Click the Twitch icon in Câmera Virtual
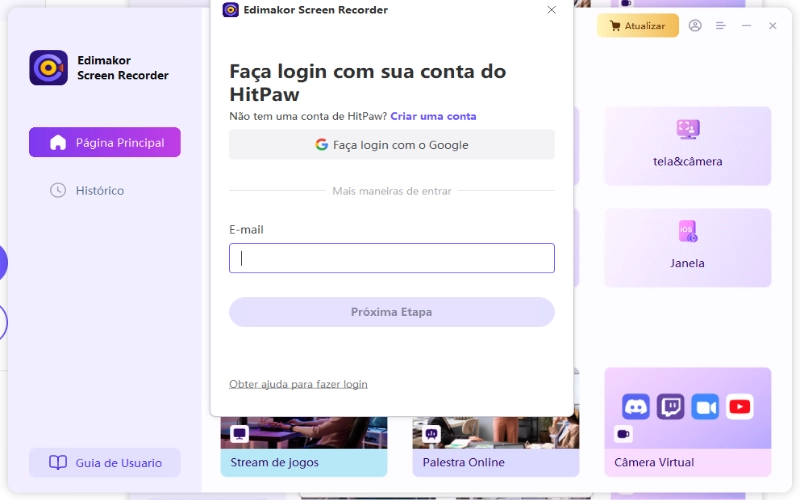800x500 pixels. coord(670,406)
